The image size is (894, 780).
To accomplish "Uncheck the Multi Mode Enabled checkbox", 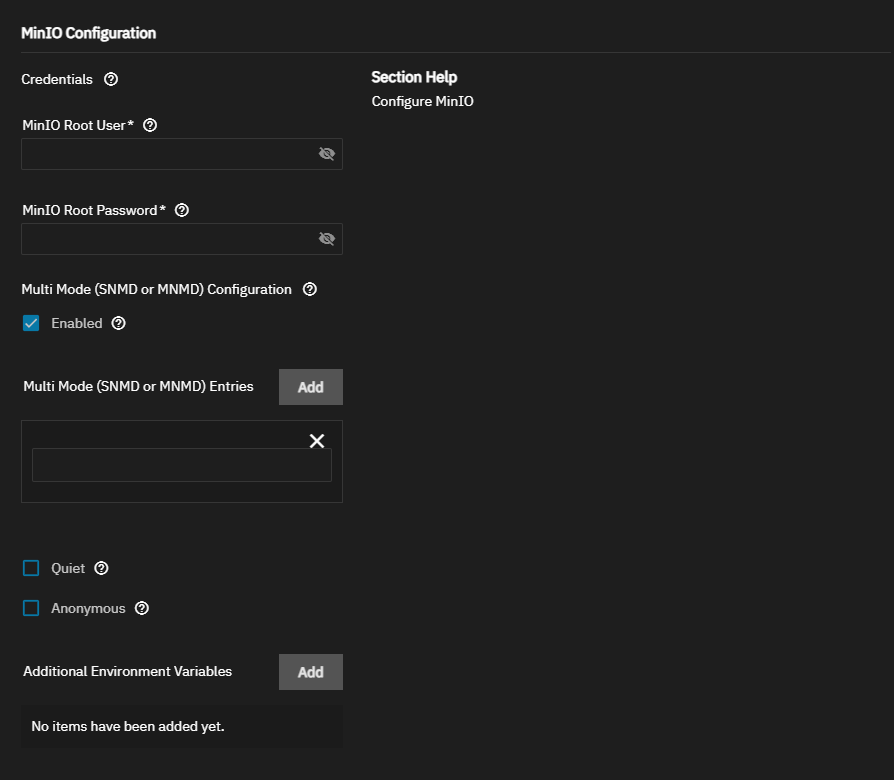I will click(31, 323).
